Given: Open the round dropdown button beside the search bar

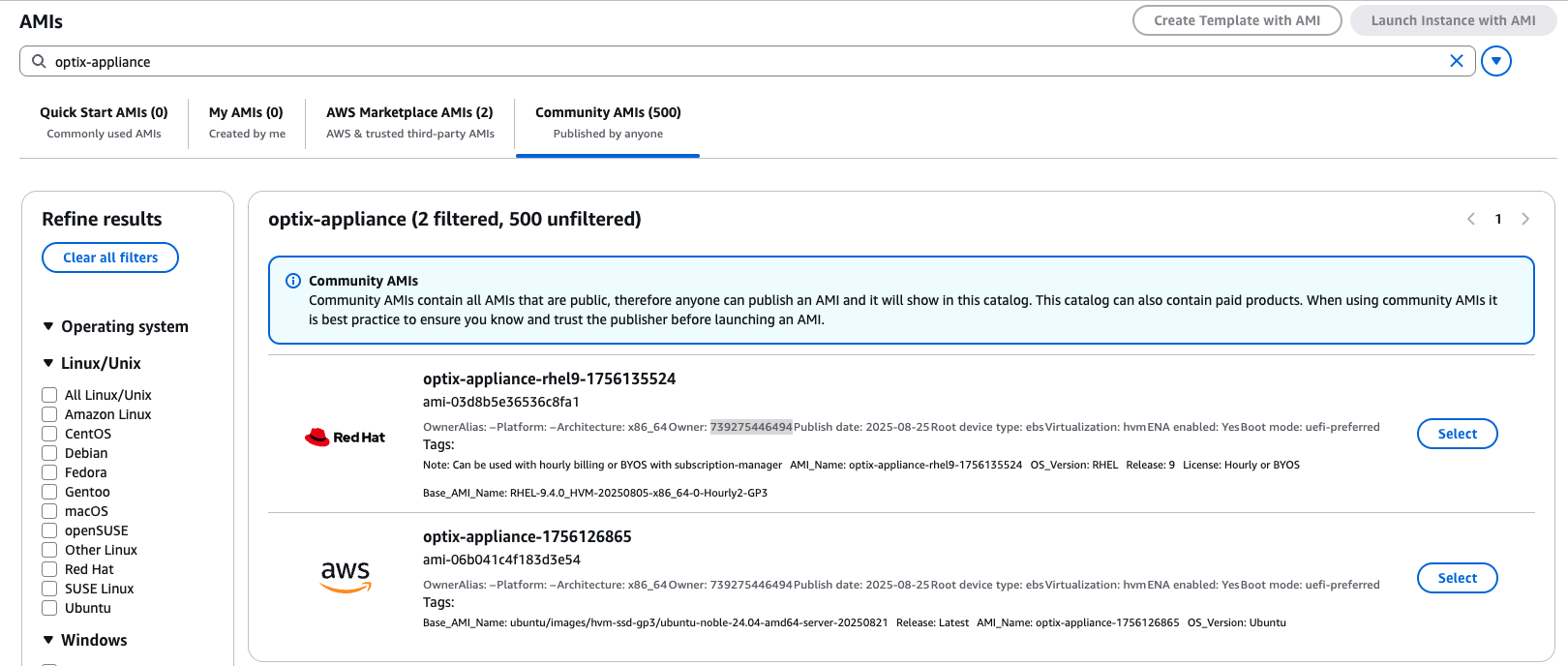Looking at the screenshot, I should click(x=1496, y=61).
